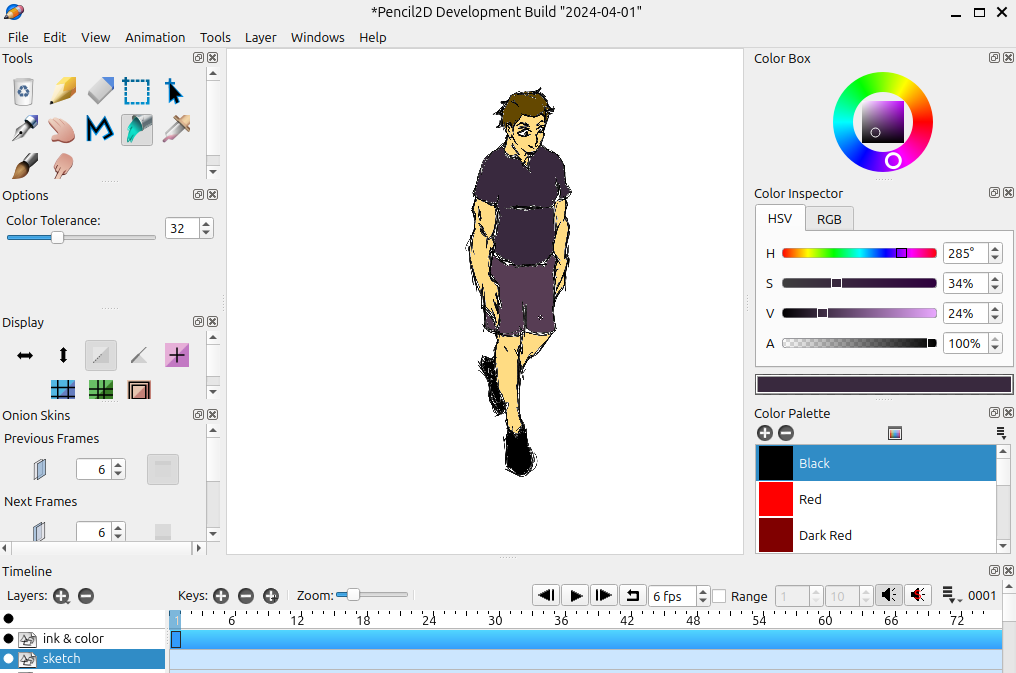Select the rectangular Selection tool
This screenshot has height=673, width=1016.
(x=137, y=91)
